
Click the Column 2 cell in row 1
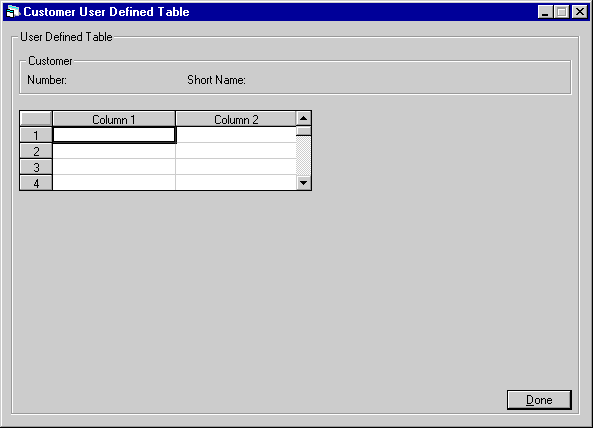236,135
